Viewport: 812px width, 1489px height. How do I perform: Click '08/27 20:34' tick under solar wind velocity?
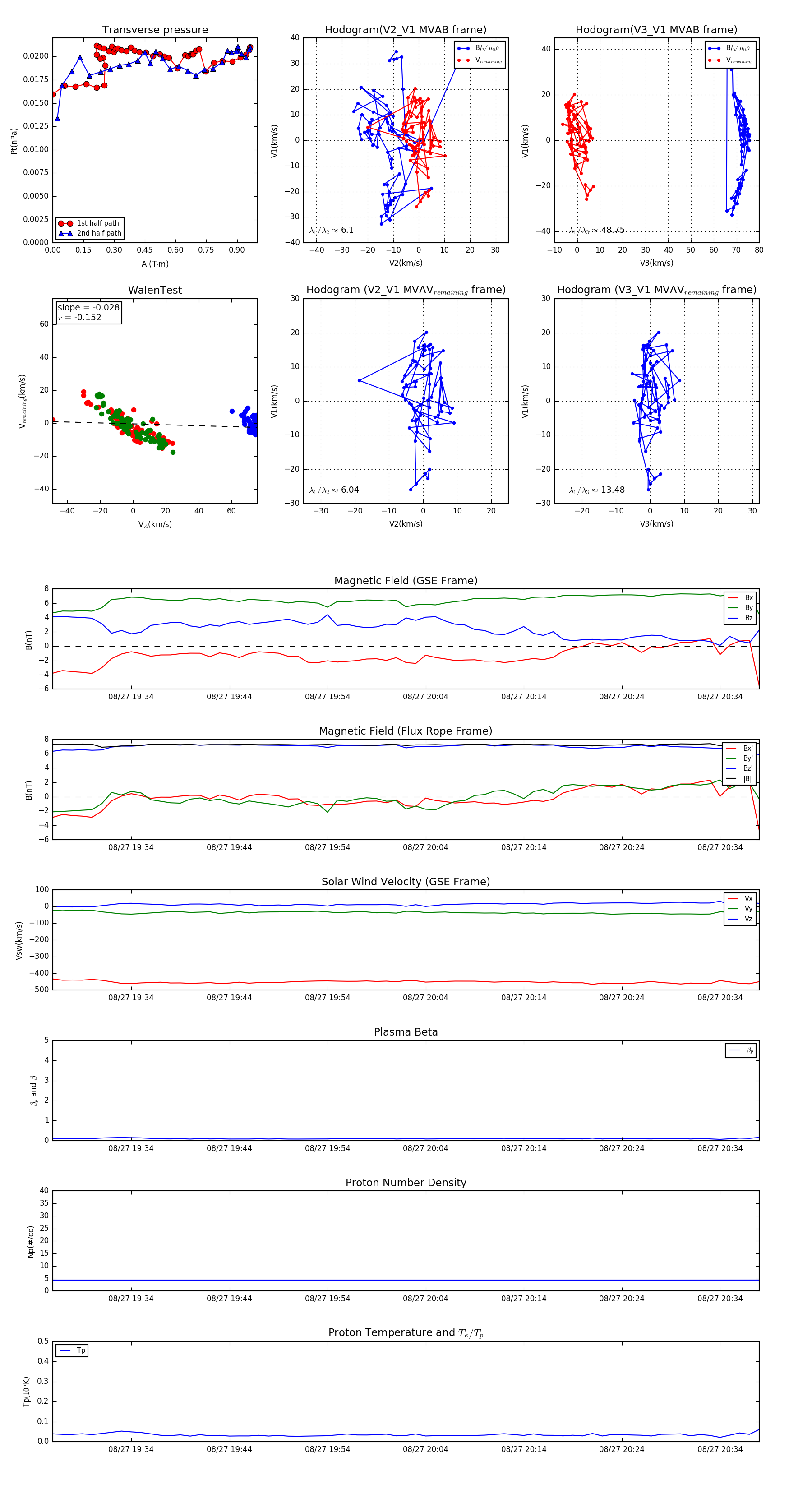click(x=720, y=998)
